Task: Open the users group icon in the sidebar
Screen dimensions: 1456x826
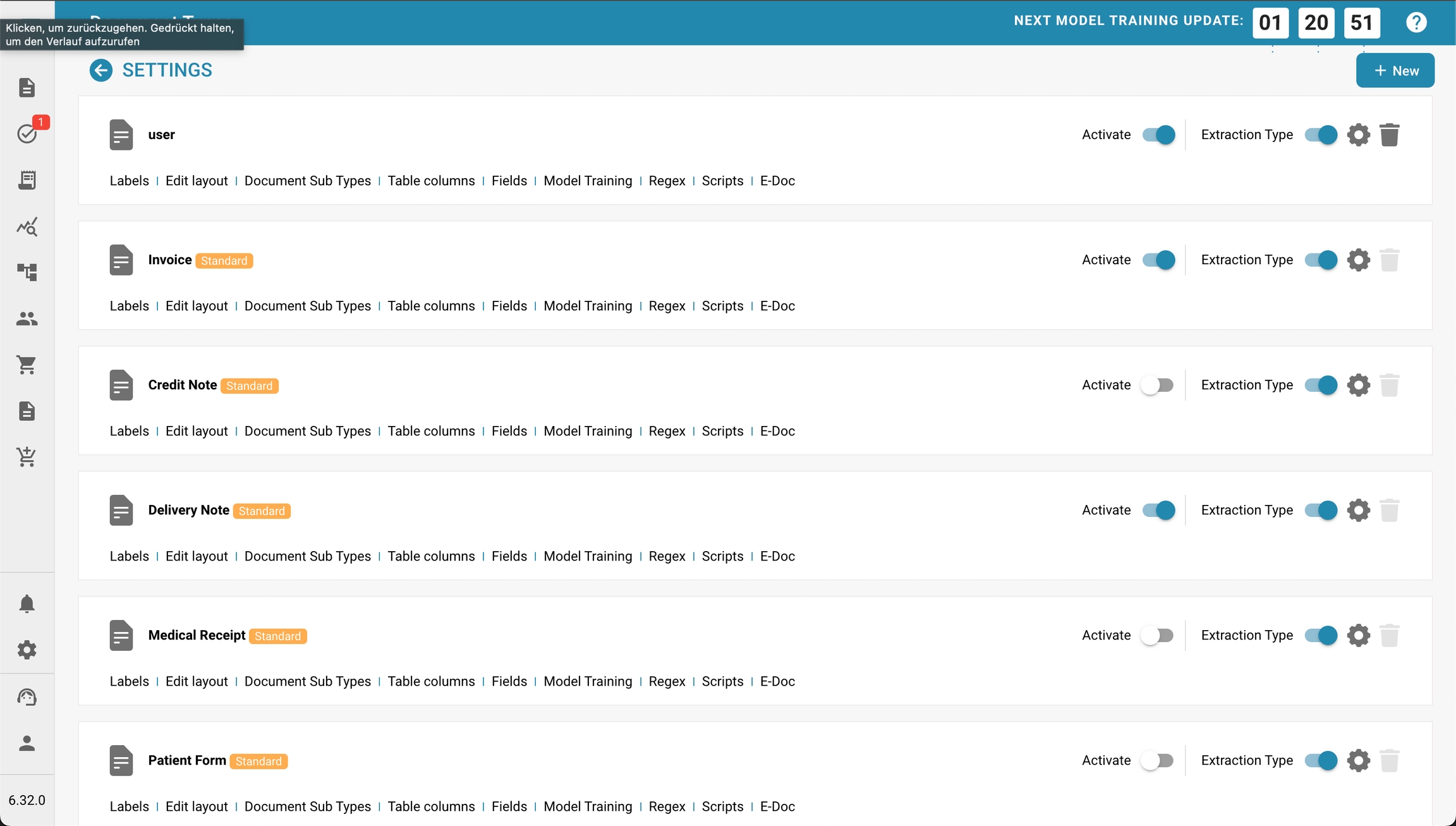Action: tap(27, 319)
